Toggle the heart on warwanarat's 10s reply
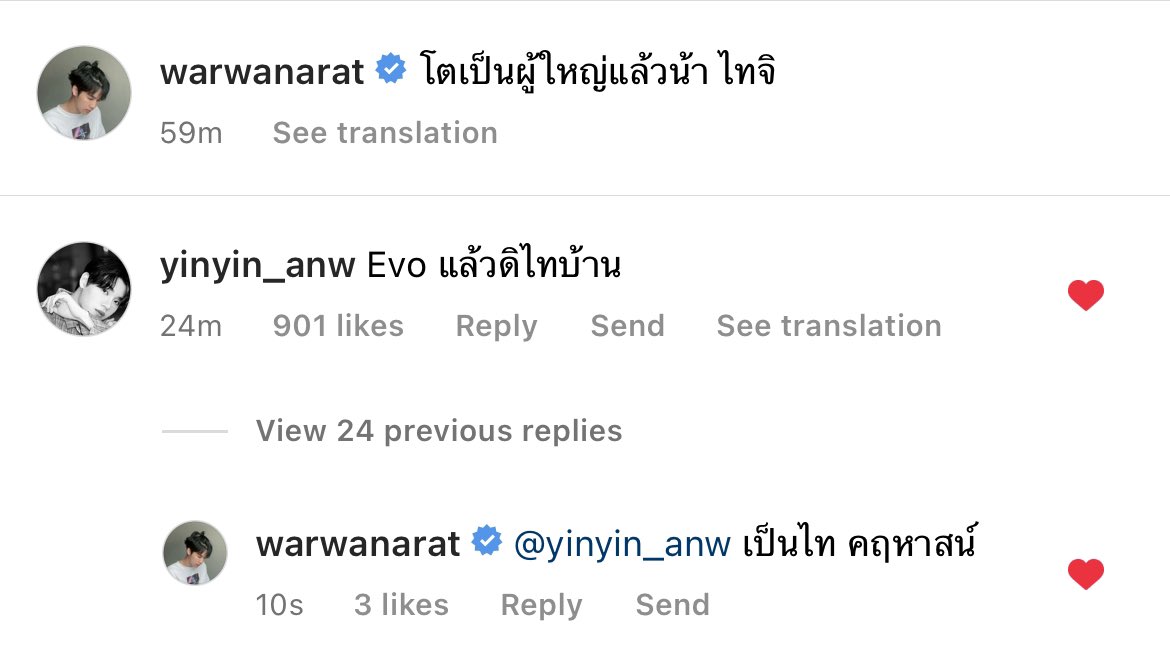Viewport: 1170px width, 653px height. [x=1086, y=574]
